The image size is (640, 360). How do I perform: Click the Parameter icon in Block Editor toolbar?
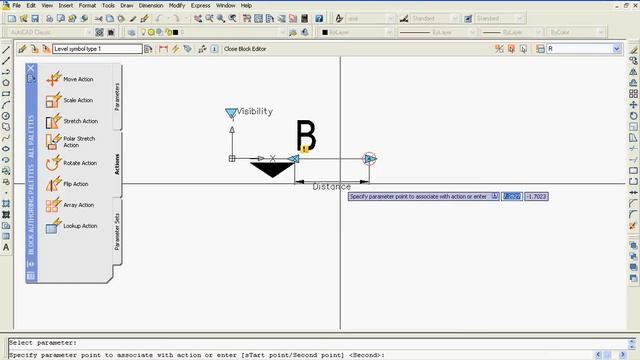pos(163,49)
